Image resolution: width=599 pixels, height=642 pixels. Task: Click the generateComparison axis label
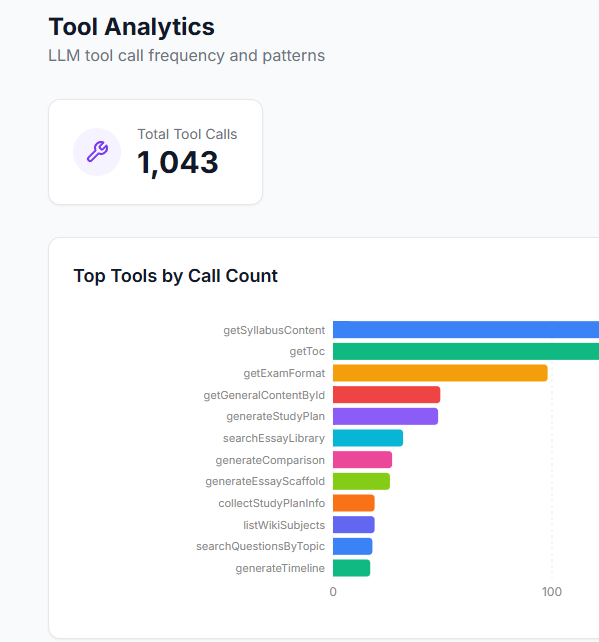270,460
